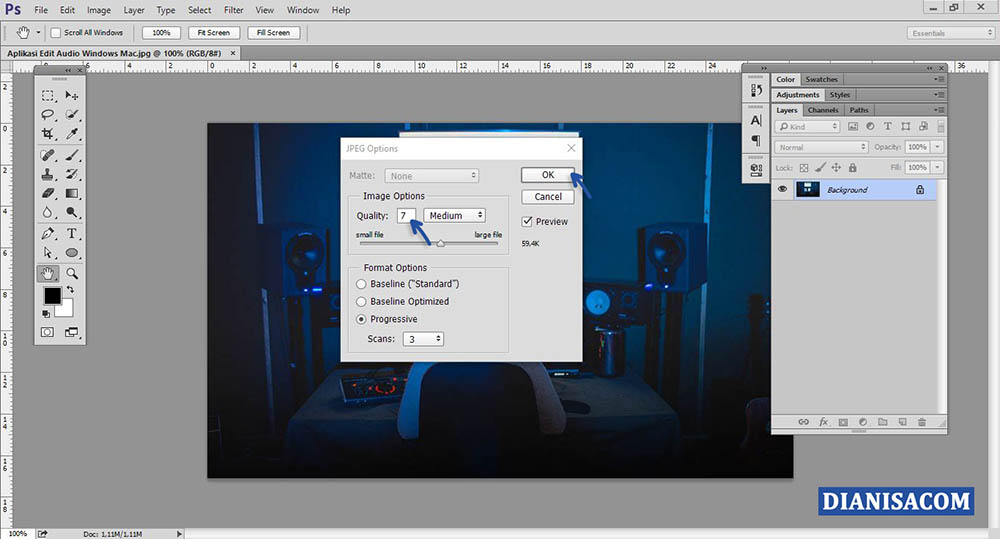Viewport: 1000px width, 539px height.
Task: Select the Clone Stamp tool
Action: (x=48, y=174)
